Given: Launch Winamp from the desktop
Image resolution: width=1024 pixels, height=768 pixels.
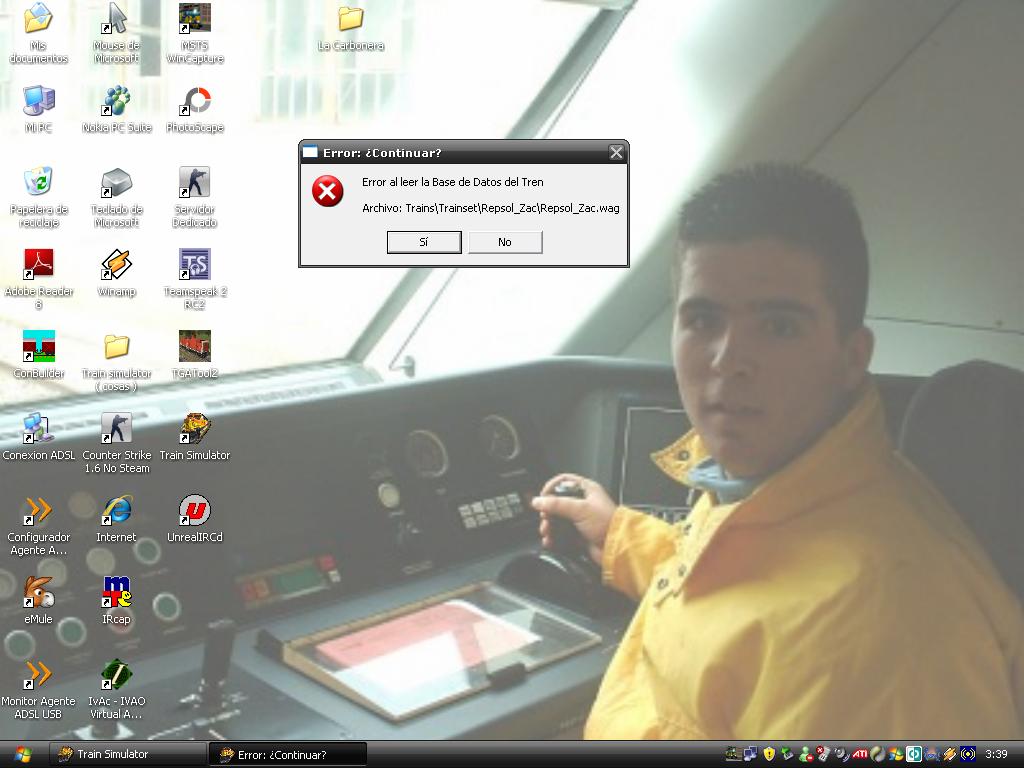Looking at the screenshot, I should (x=116, y=265).
